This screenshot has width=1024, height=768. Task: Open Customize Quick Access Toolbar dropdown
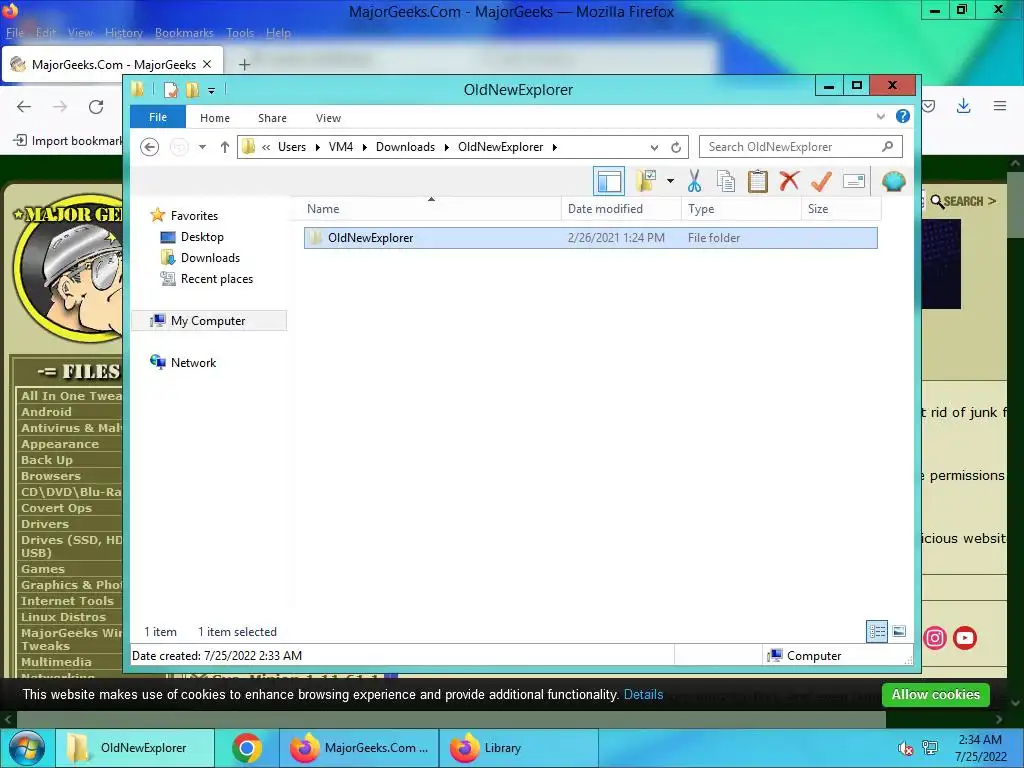(211, 91)
